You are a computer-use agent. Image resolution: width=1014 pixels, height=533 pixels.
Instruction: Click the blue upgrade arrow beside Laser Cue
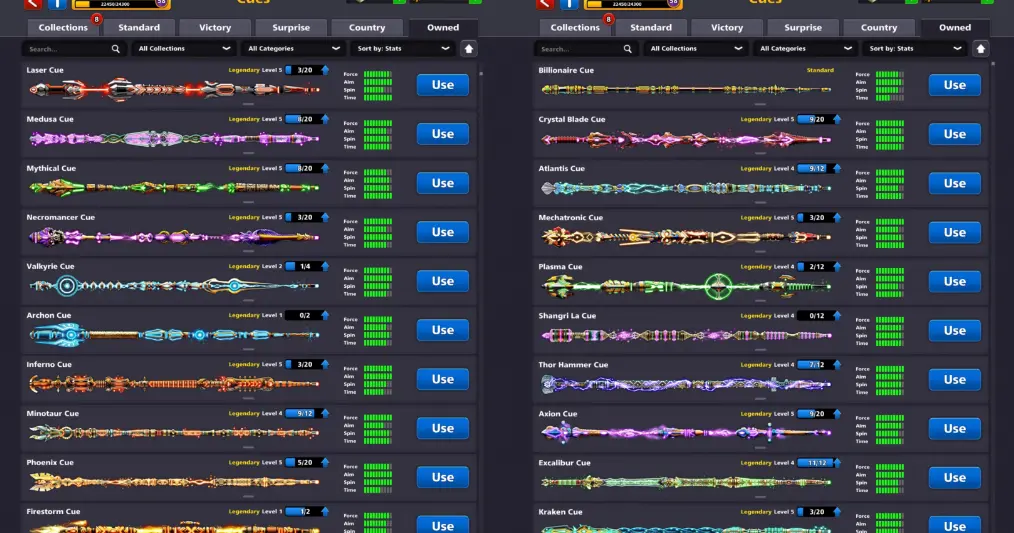click(x=325, y=70)
